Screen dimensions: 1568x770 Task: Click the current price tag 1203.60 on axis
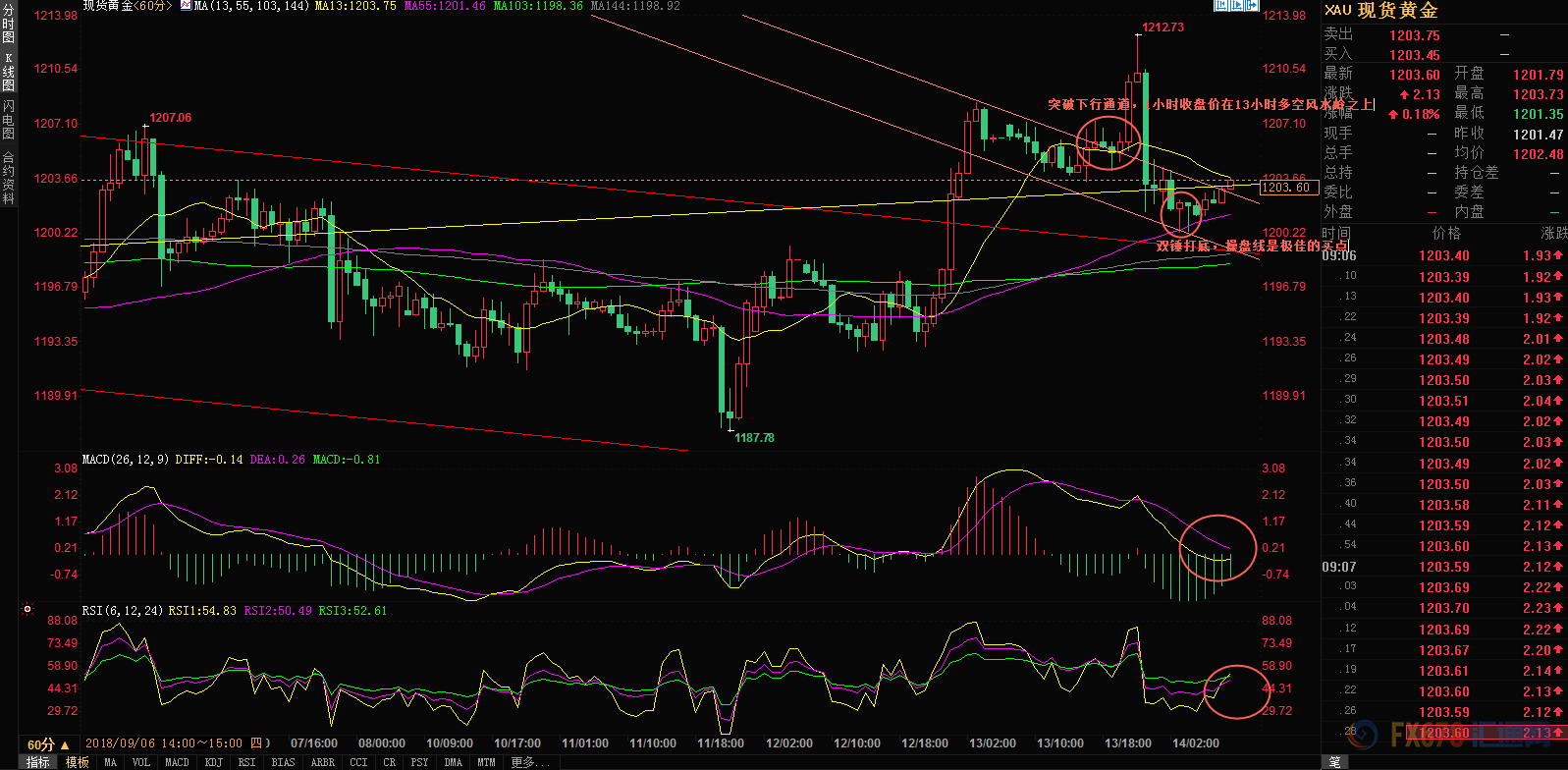click(x=1288, y=188)
